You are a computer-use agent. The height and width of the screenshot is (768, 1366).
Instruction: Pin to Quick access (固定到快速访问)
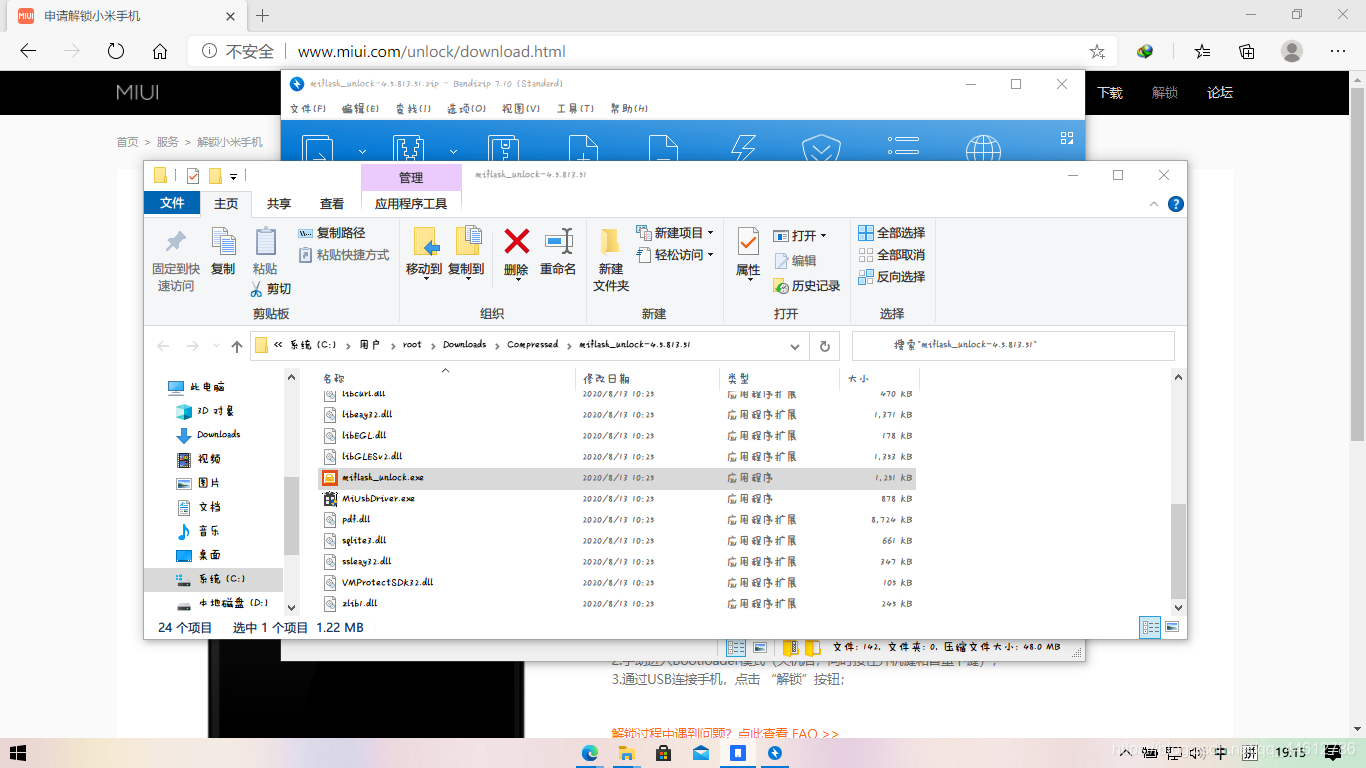[x=175, y=261]
